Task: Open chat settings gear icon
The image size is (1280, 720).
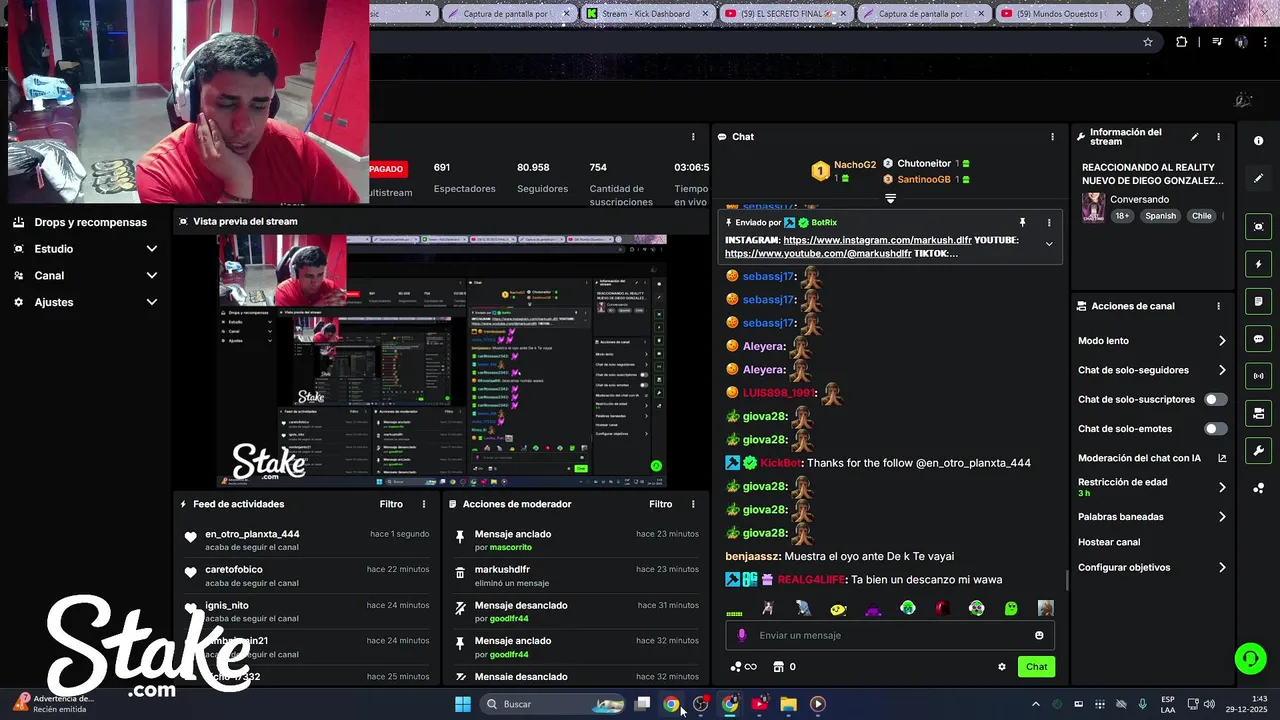Action: [x=1002, y=667]
